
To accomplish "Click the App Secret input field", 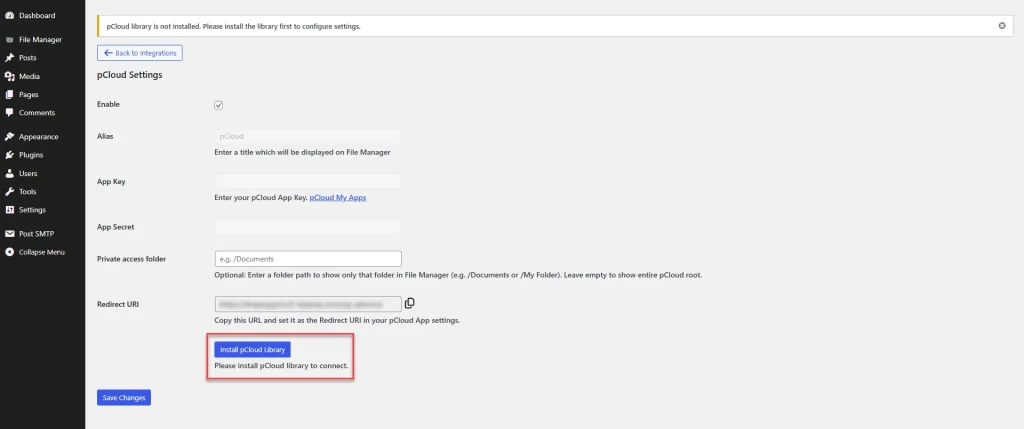I will (x=308, y=227).
